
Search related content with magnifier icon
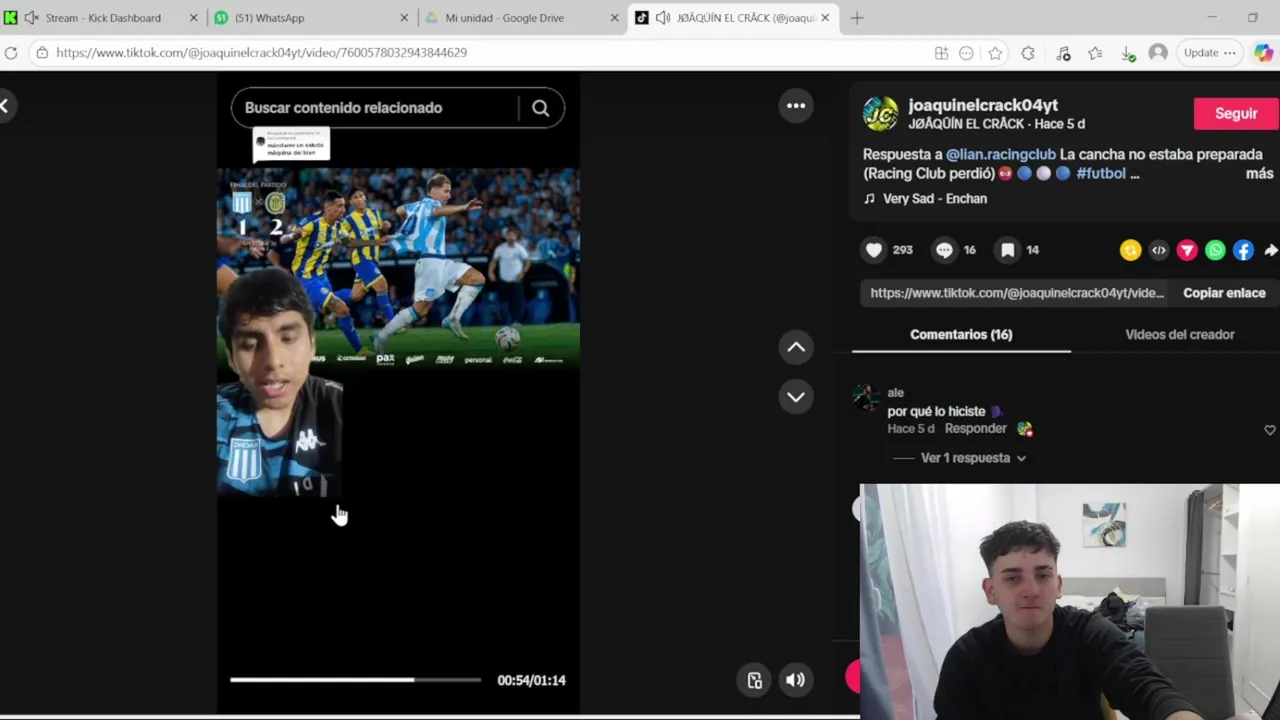[540, 108]
